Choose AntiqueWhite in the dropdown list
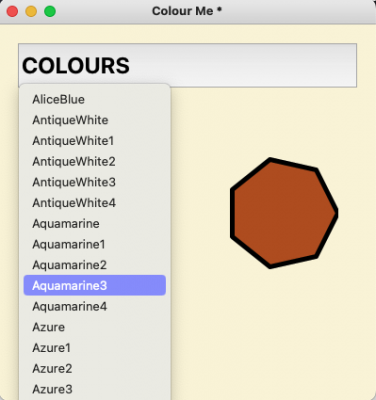Viewport: 376px width, 400px height. [95, 120]
